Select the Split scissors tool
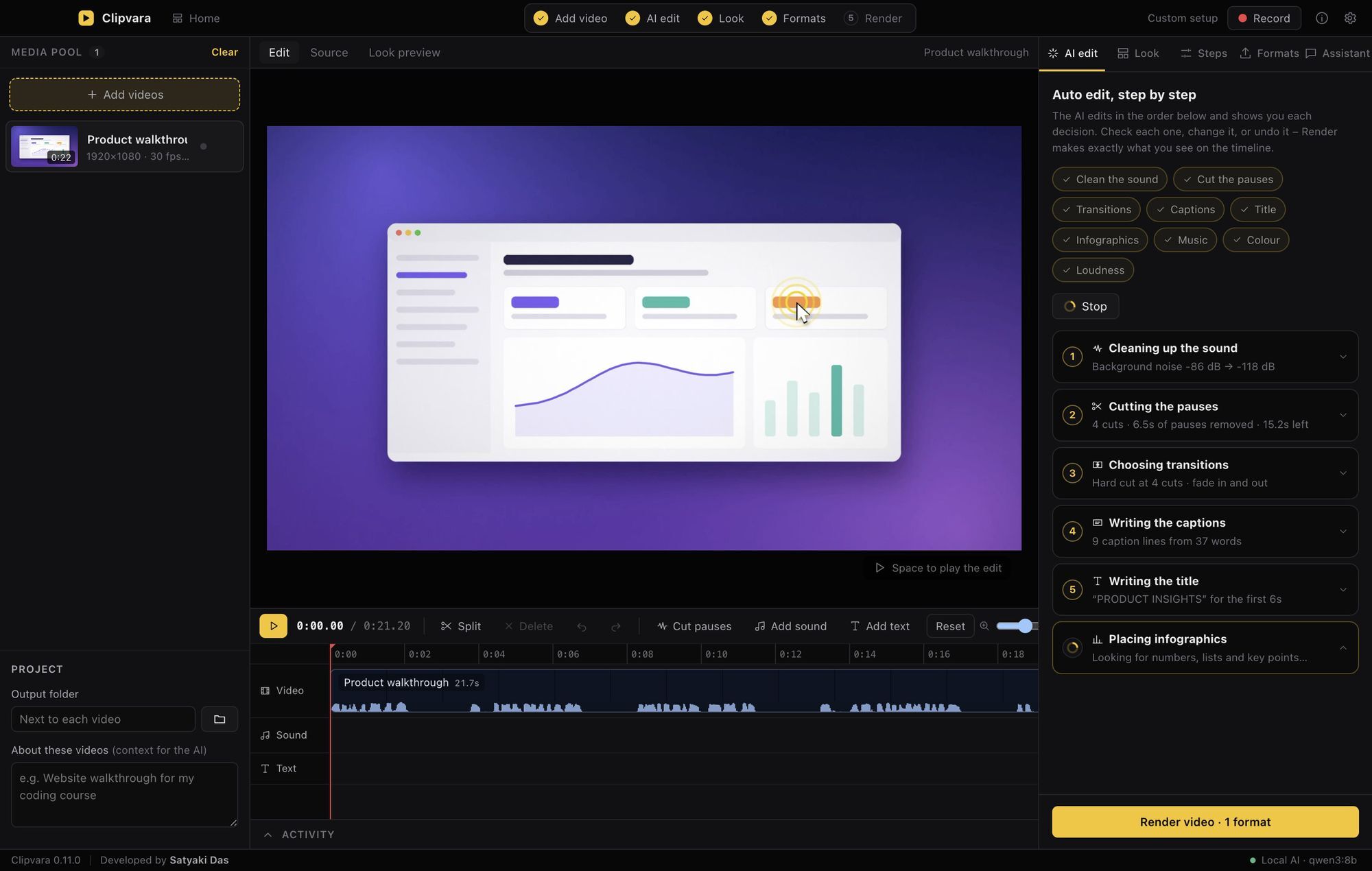This screenshot has height=871, width=1372. (461, 626)
